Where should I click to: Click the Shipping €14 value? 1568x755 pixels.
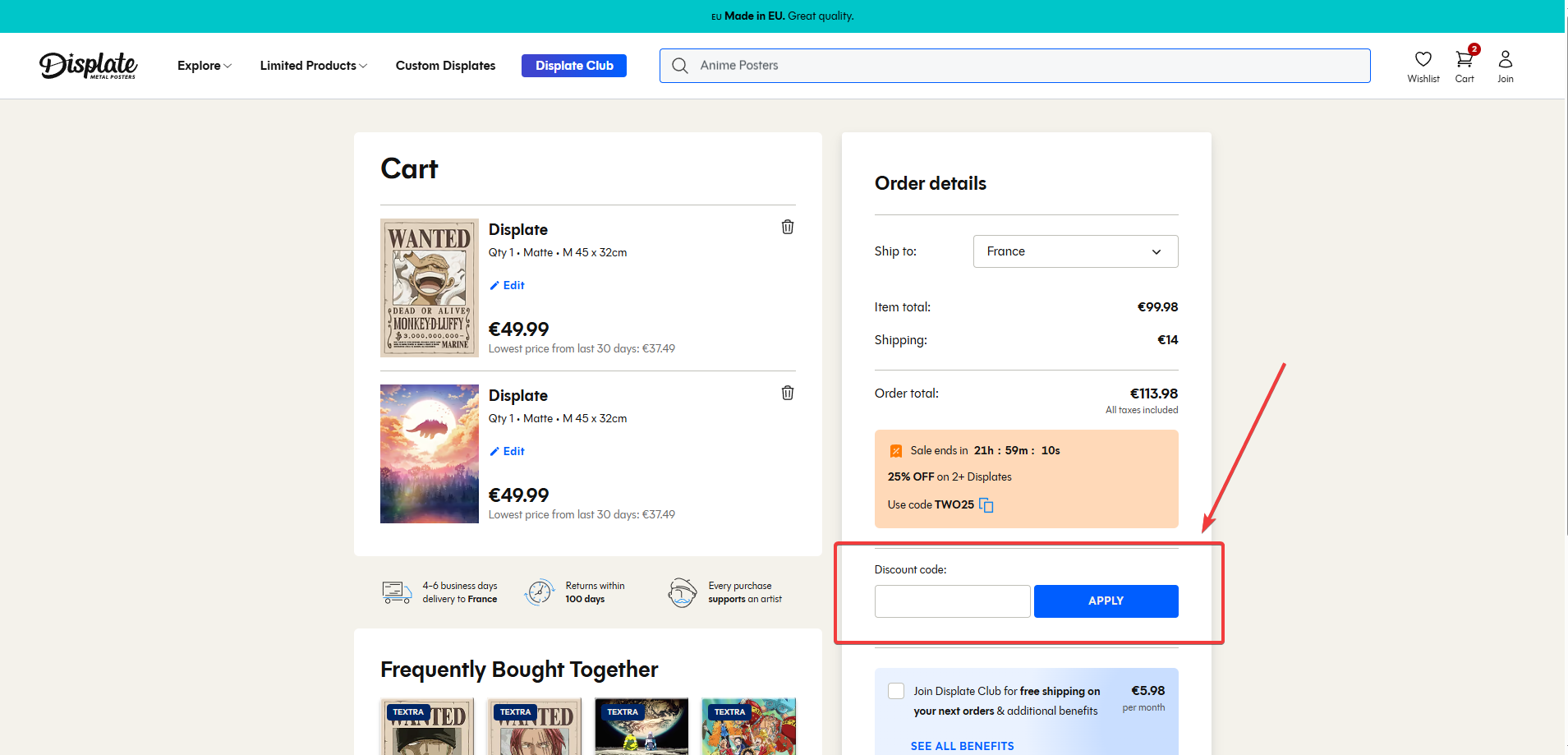[x=1167, y=340]
